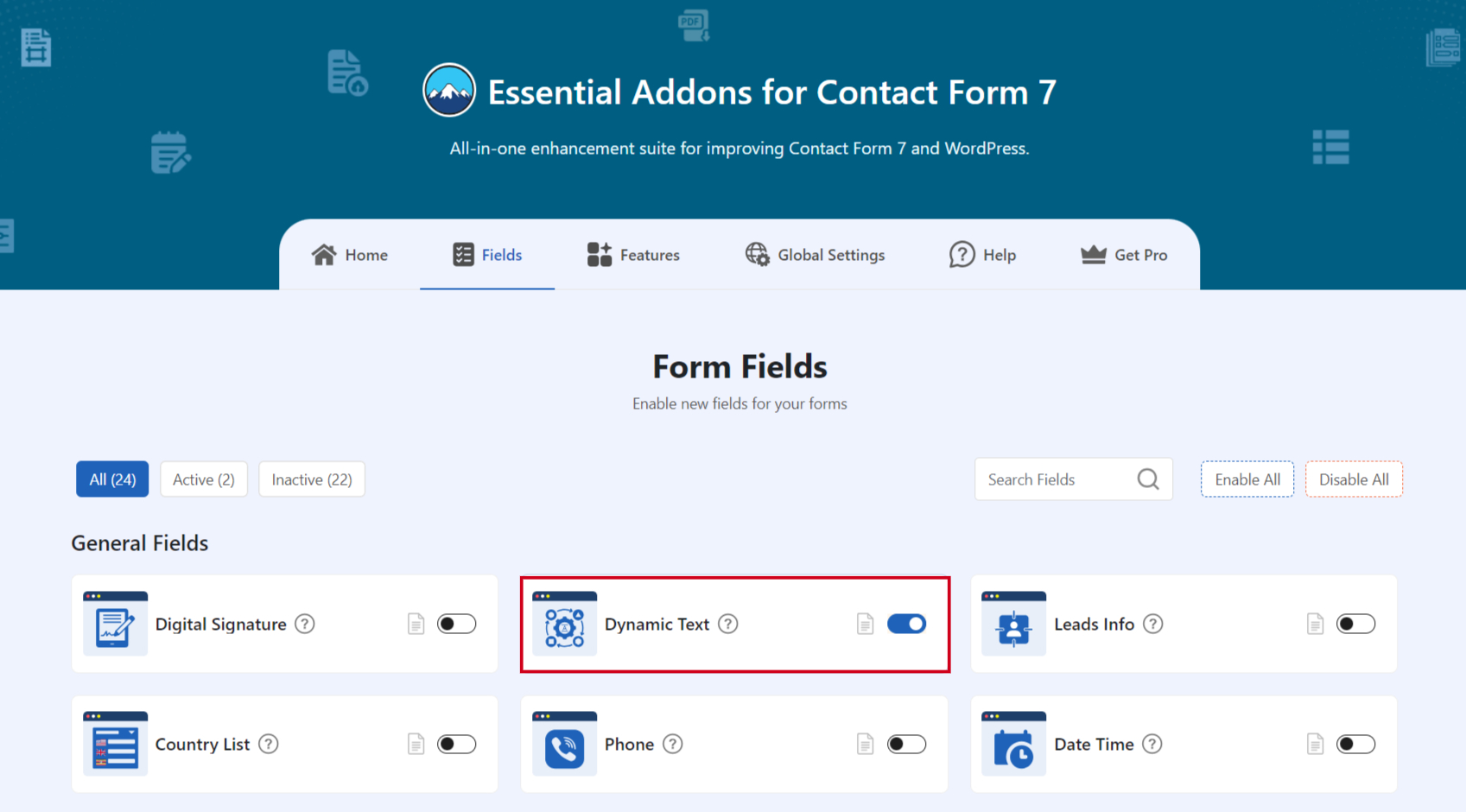
Task: Enable the Phone toggle
Action: click(x=906, y=744)
